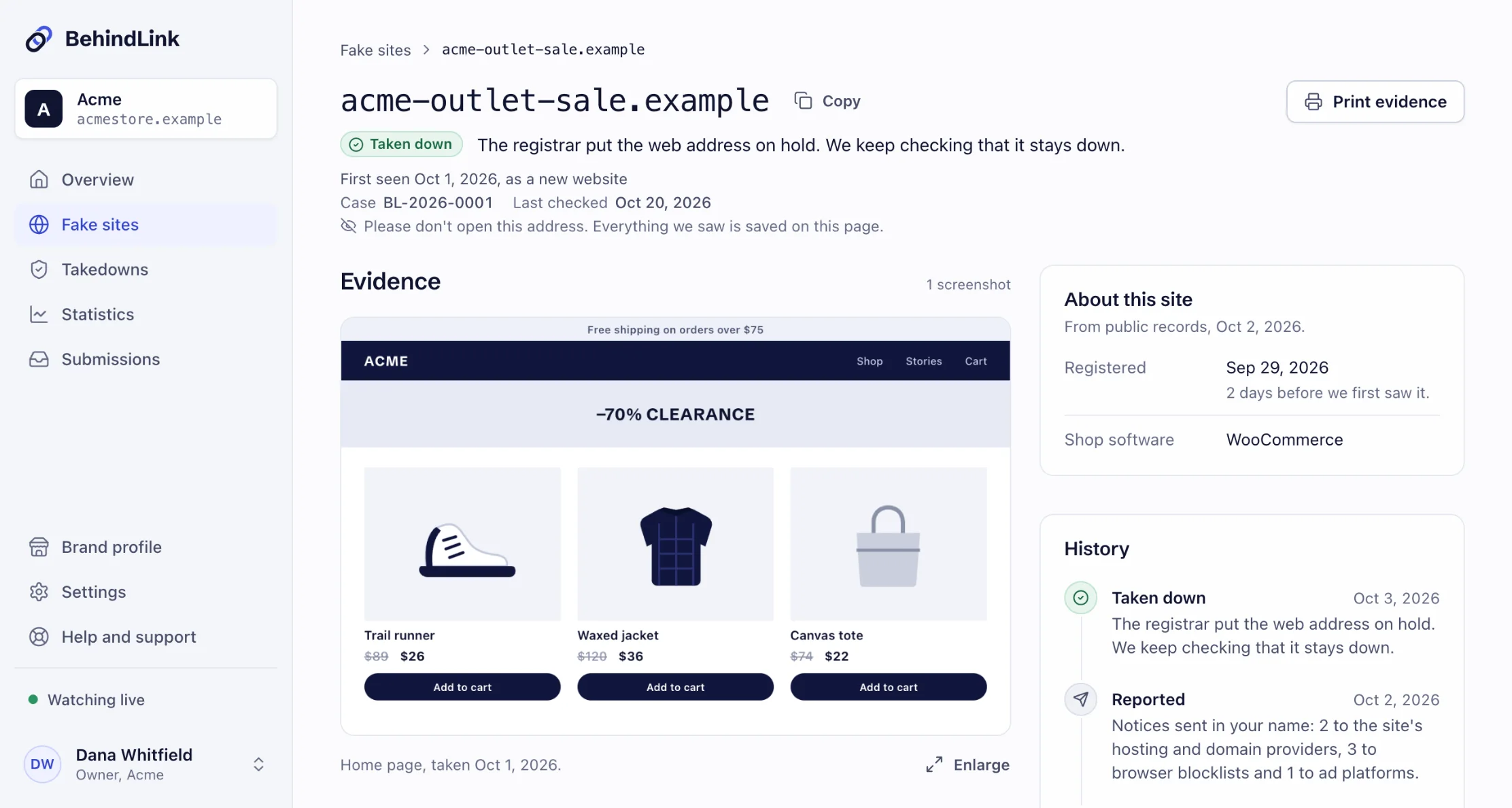Click the Help and support lifebuoy icon
This screenshot has height=808, width=1512.
[x=39, y=637]
